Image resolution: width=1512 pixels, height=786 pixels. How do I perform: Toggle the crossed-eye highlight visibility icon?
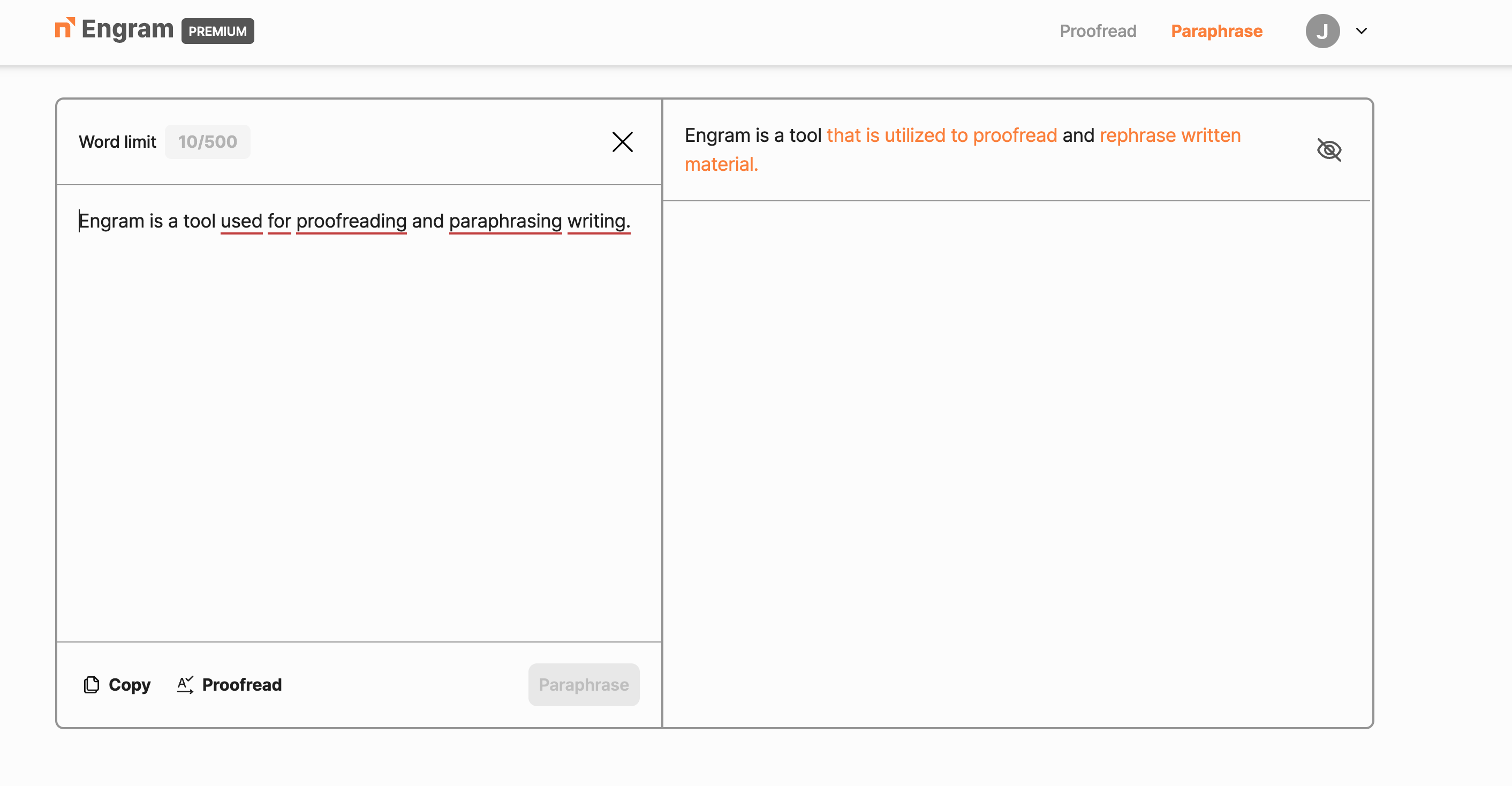[x=1329, y=150]
